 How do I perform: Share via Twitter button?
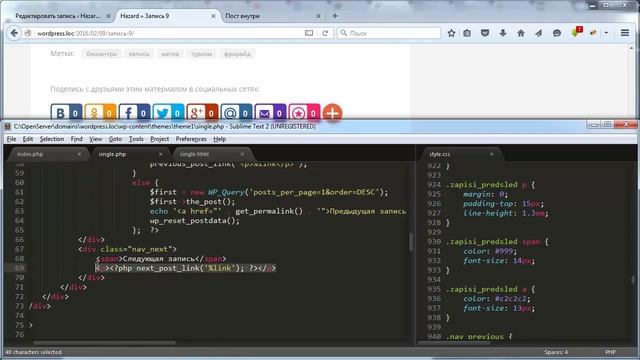169,112
